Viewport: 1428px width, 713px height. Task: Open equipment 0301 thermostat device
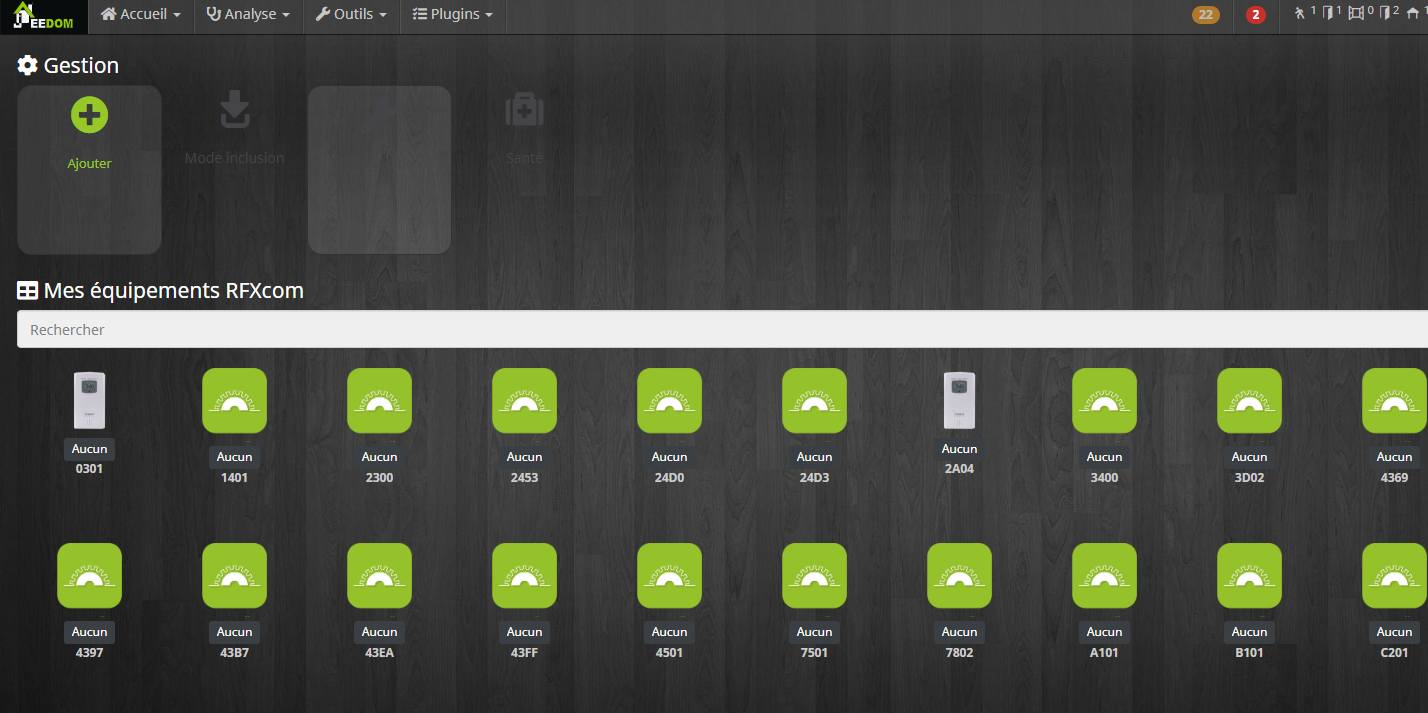(89, 400)
